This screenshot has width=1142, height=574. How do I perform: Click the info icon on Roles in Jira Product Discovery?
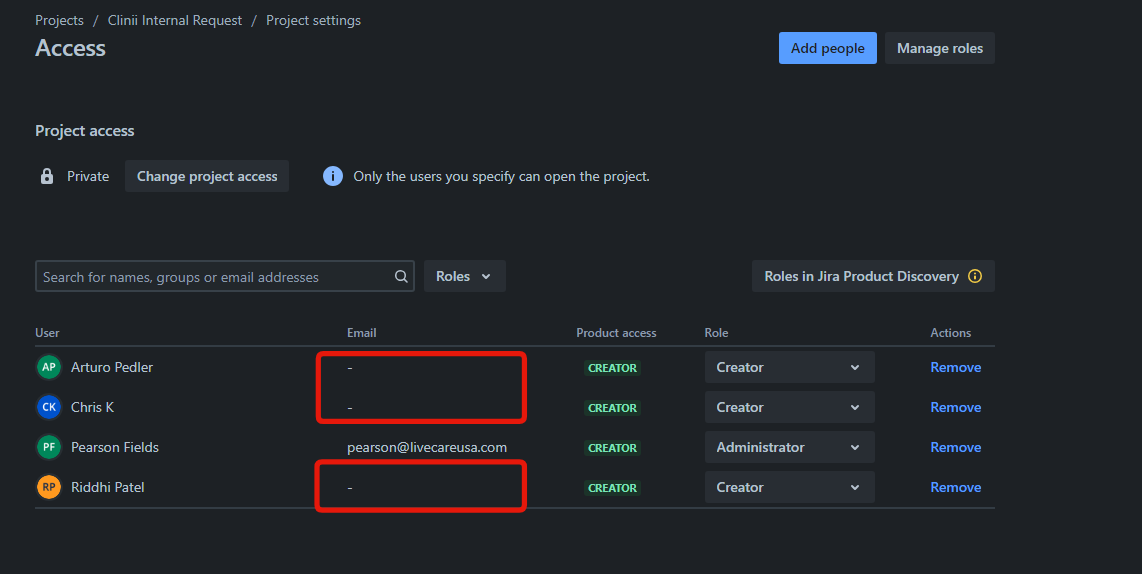tap(975, 276)
